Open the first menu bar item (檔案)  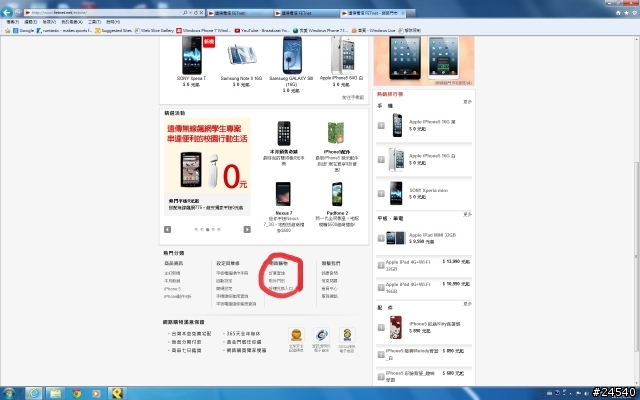13,22
